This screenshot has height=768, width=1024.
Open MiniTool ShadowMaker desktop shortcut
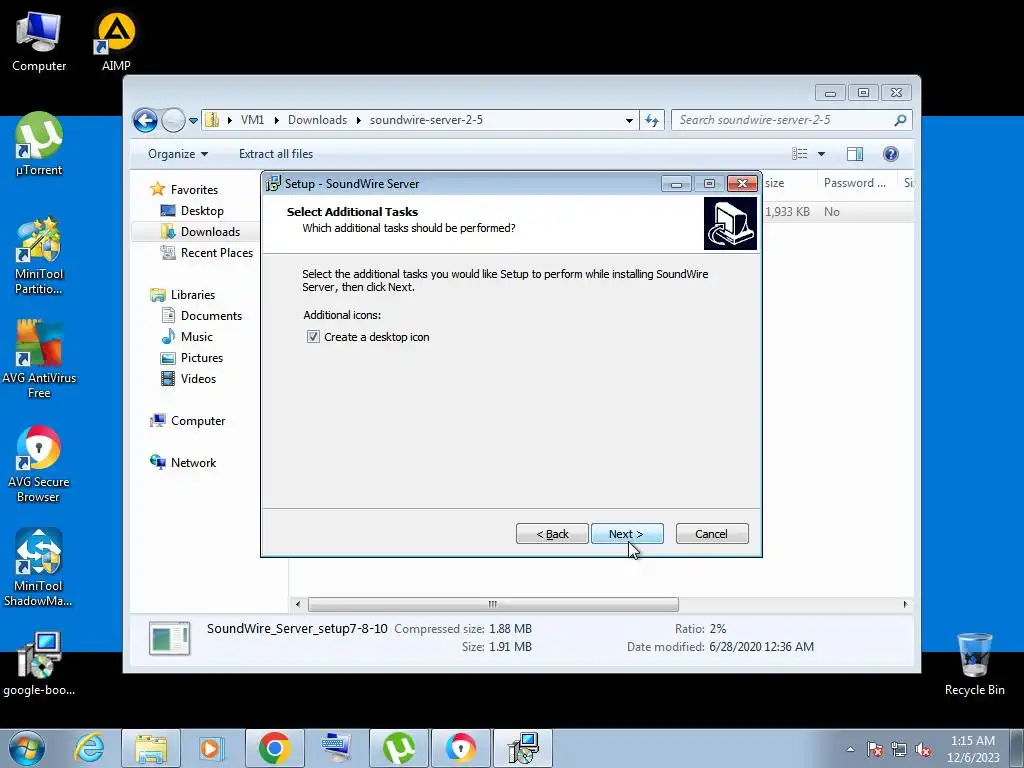(39, 568)
